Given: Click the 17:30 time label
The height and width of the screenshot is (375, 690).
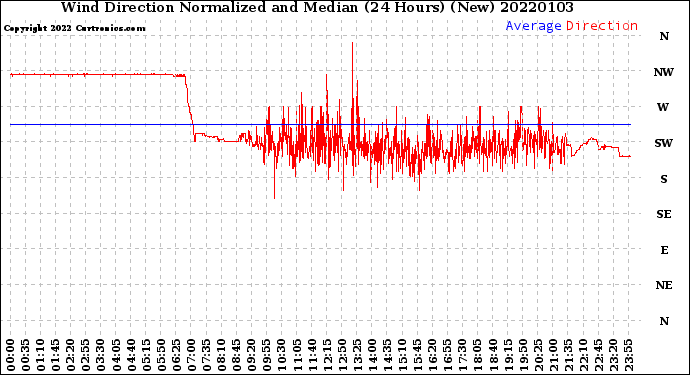Looking at the screenshot, I should click(x=462, y=355).
